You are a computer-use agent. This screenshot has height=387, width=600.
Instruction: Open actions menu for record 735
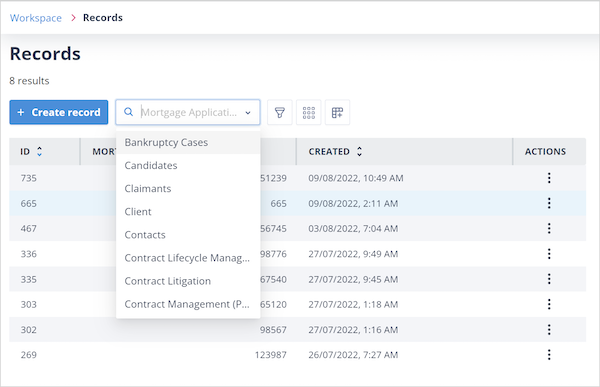pyautogui.click(x=549, y=178)
